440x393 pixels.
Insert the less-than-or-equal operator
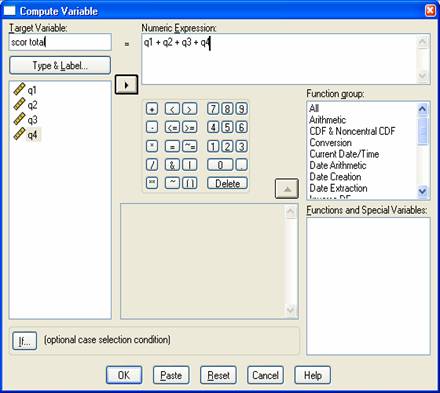[172, 127]
